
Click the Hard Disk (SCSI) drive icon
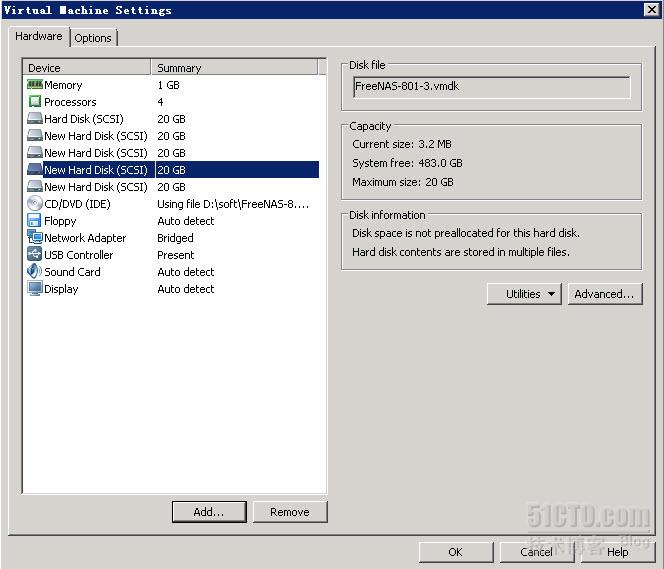point(35,119)
